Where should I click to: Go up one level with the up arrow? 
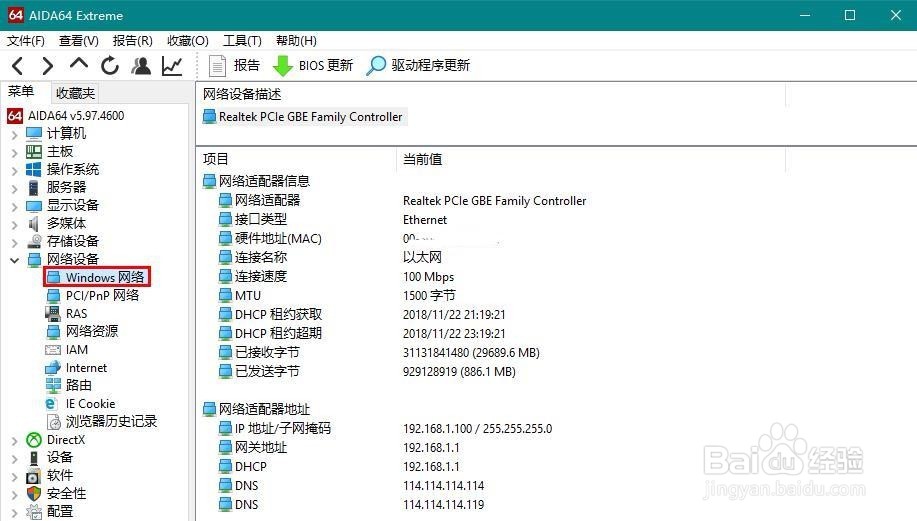(78, 64)
